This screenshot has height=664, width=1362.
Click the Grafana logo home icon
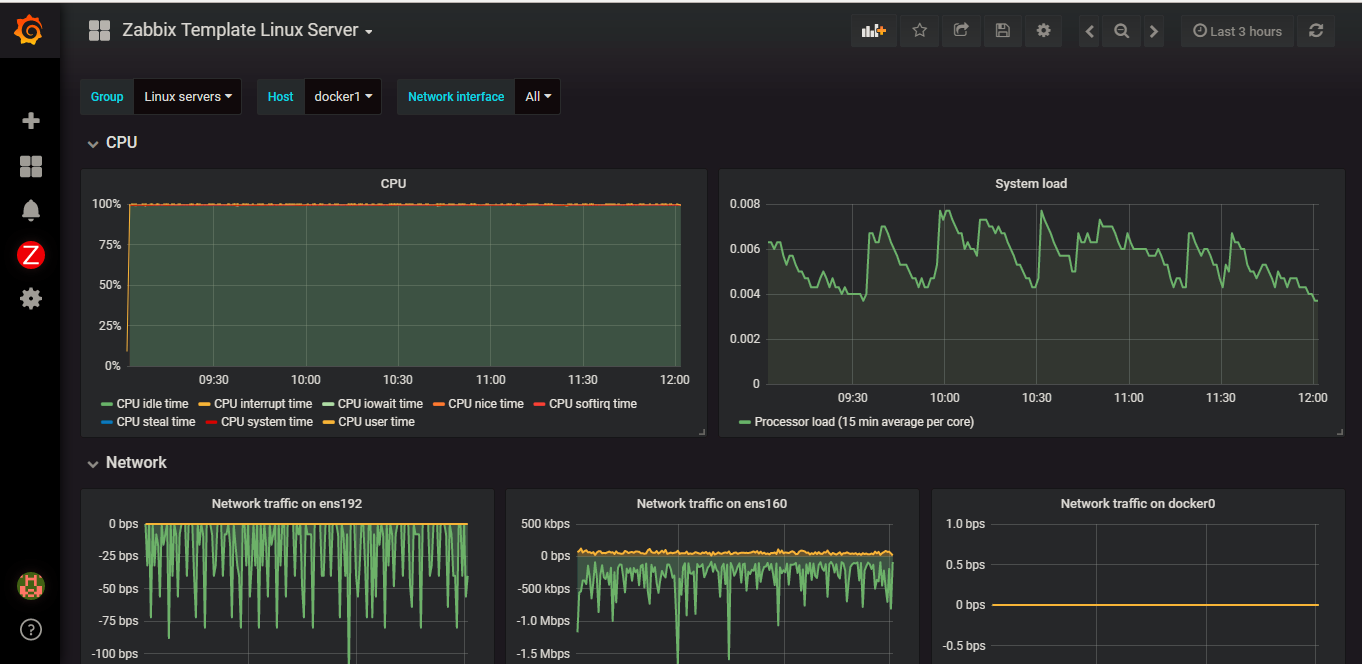point(30,31)
